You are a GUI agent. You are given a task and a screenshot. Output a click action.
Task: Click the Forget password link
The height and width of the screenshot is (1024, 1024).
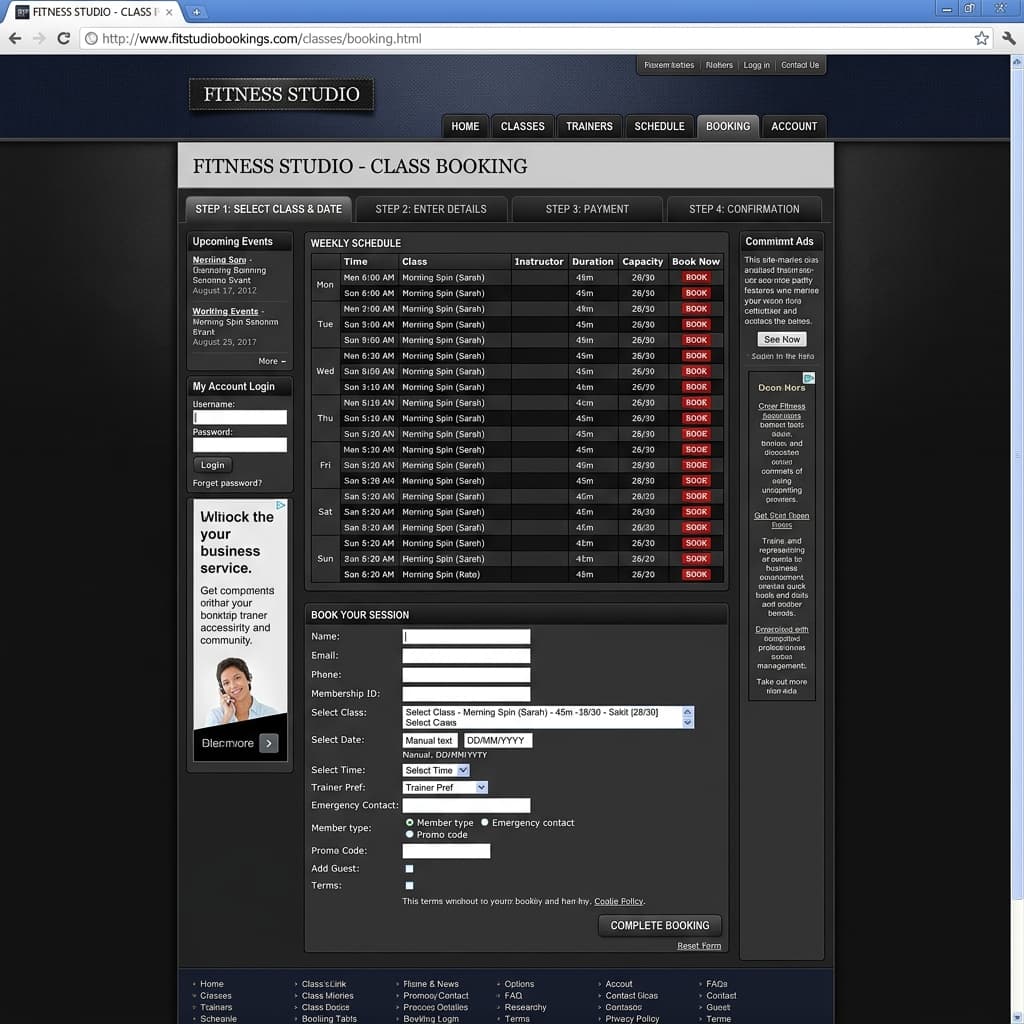227,483
